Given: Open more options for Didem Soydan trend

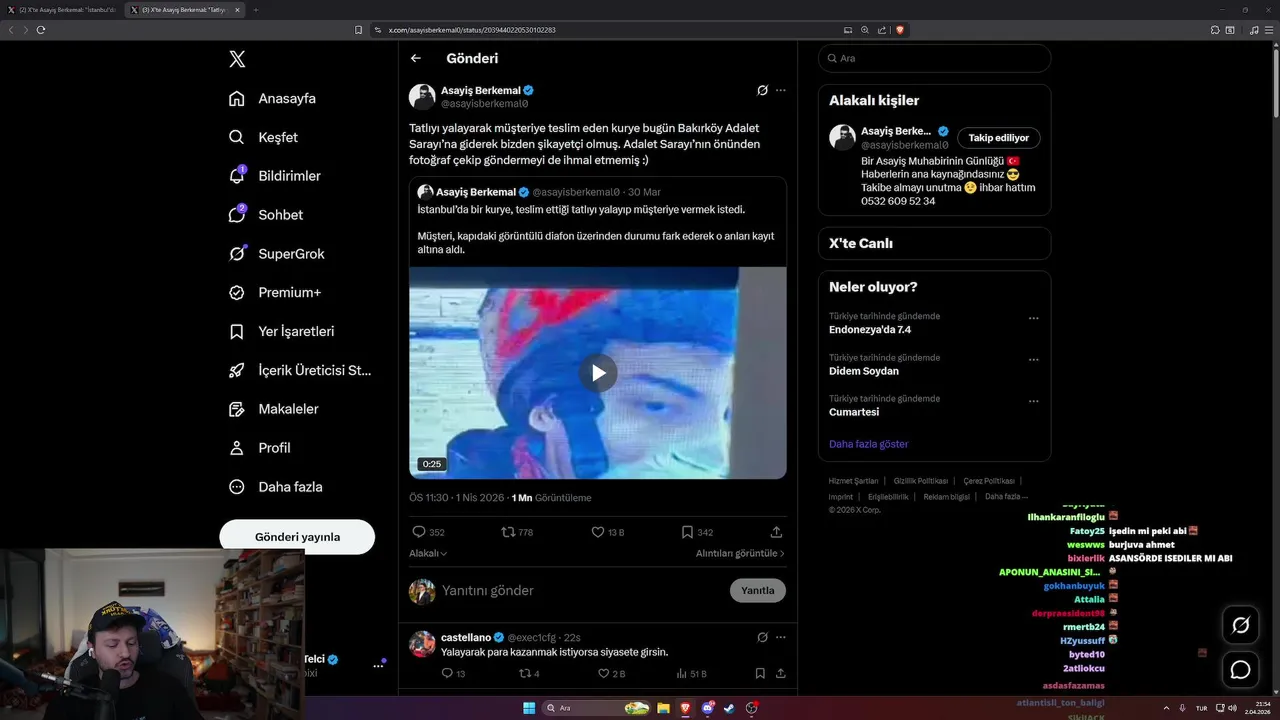Looking at the screenshot, I should coord(1033,360).
